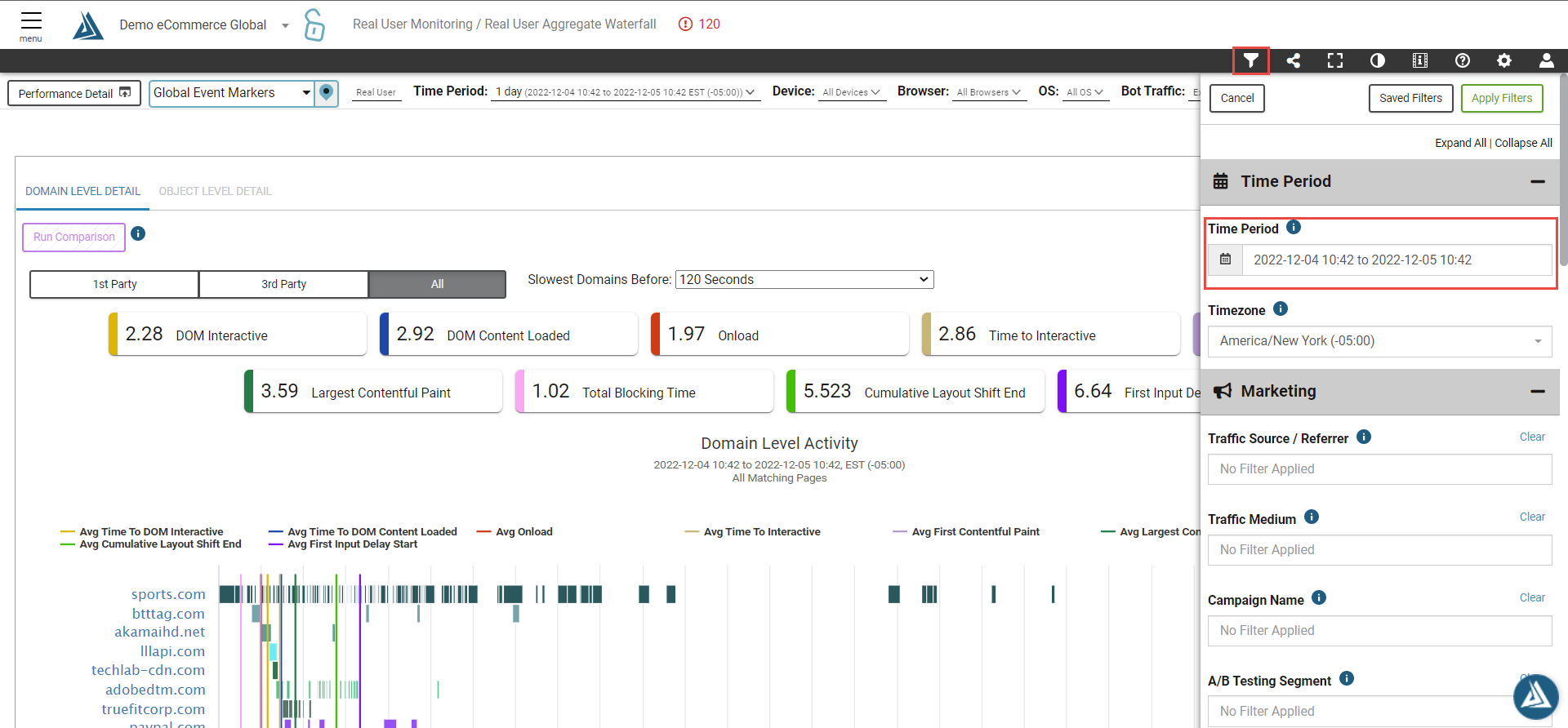The height and width of the screenshot is (728, 1568).
Task: Clear the Campaign Name filter
Action: coord(1532,597)
